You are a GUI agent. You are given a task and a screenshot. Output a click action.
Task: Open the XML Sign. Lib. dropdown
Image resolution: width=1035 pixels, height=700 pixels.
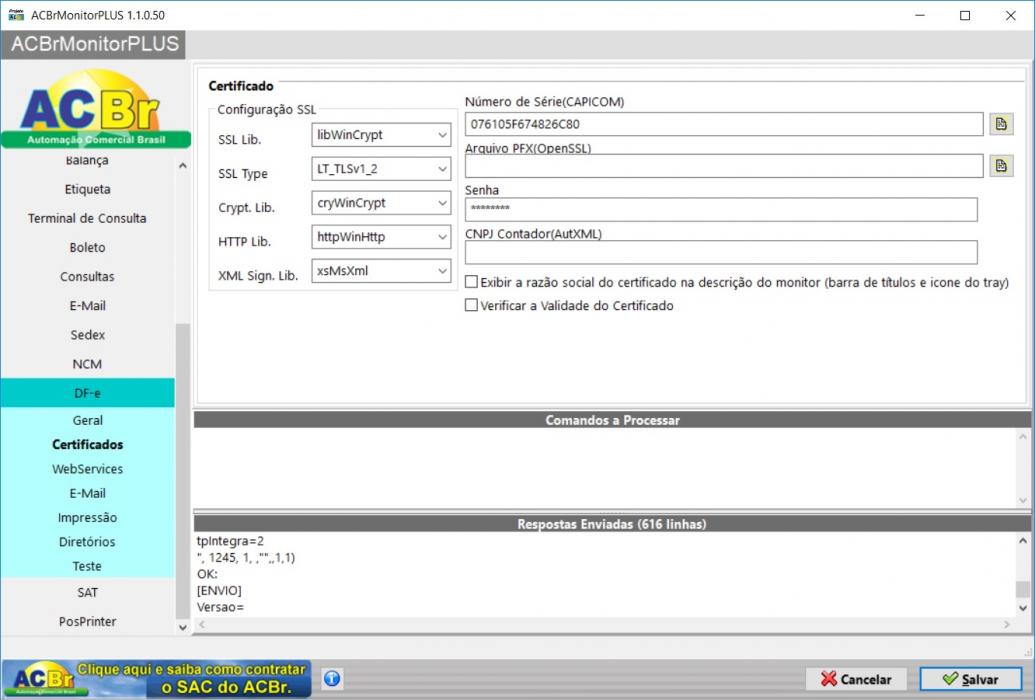[x=381, y=271]
